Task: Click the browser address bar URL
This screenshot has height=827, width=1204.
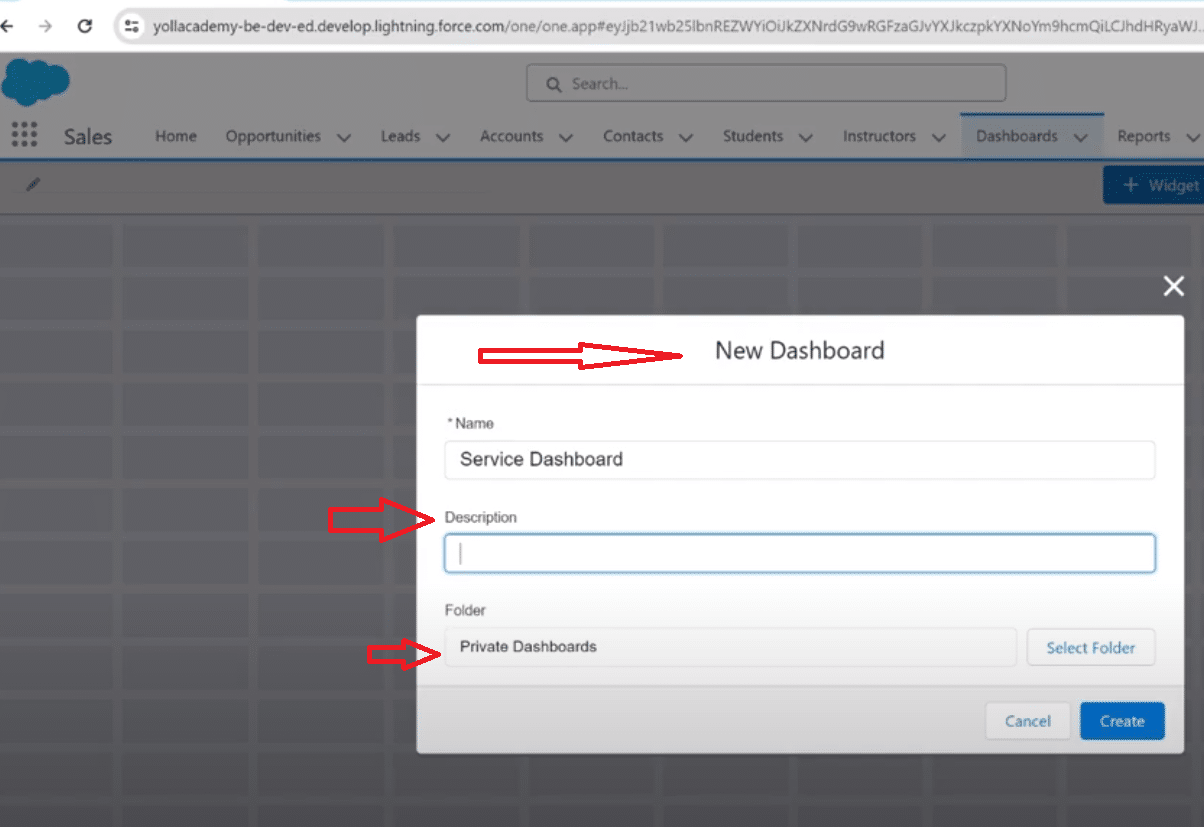Action: click(675, 27)
